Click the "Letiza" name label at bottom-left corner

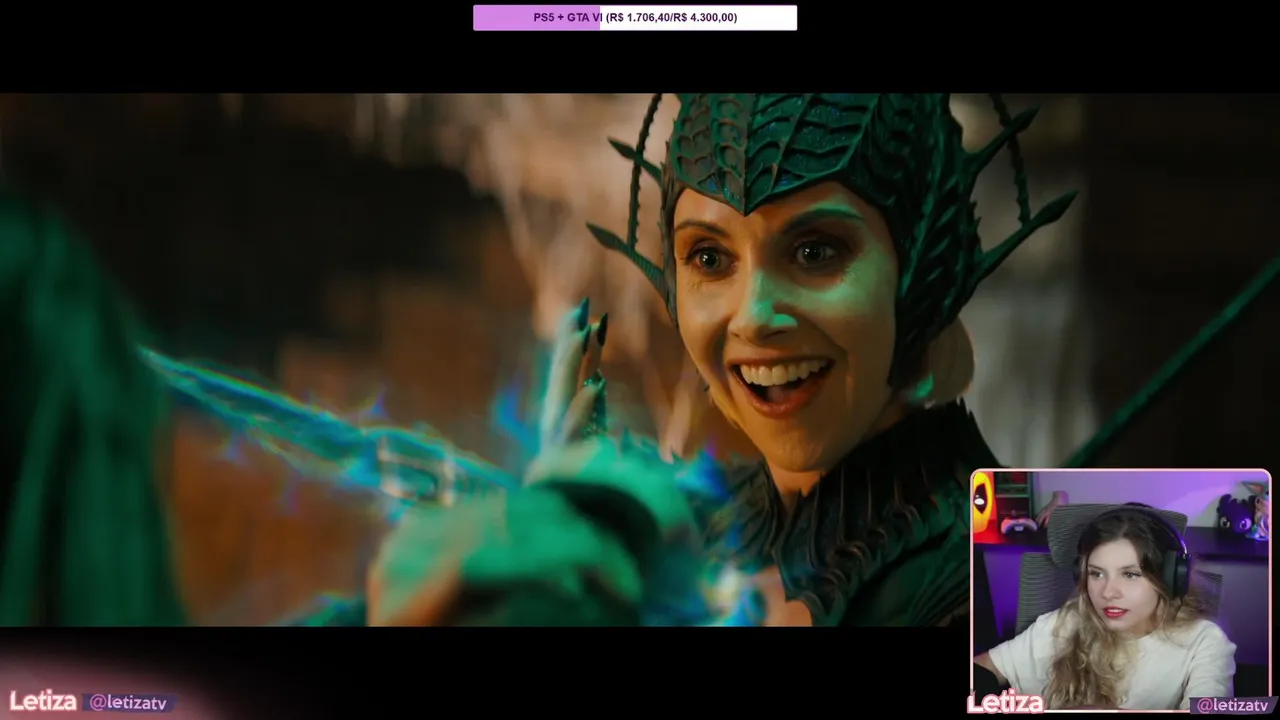43,701
